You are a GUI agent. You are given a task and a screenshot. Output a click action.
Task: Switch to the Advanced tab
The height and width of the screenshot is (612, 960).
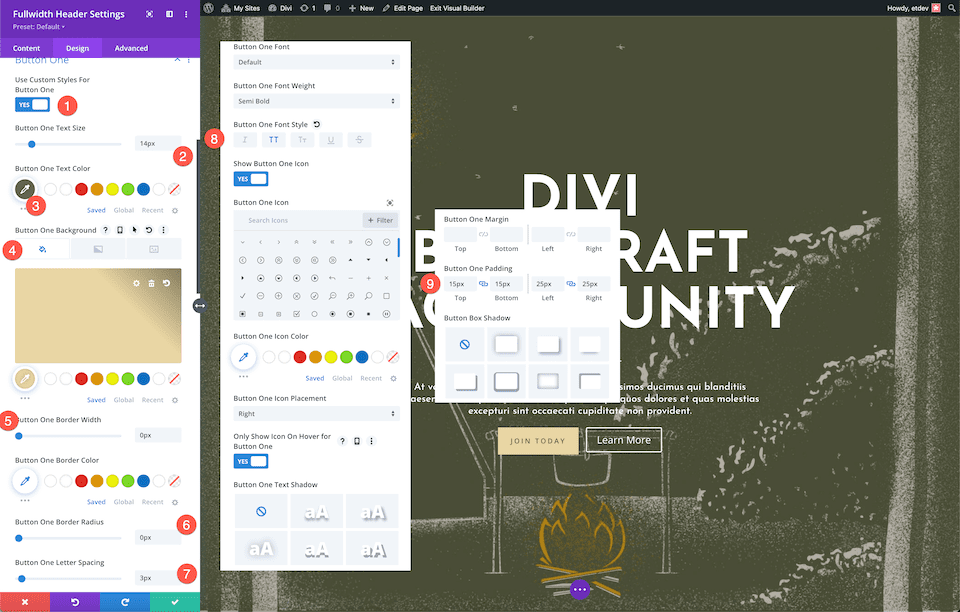point(132,48)
